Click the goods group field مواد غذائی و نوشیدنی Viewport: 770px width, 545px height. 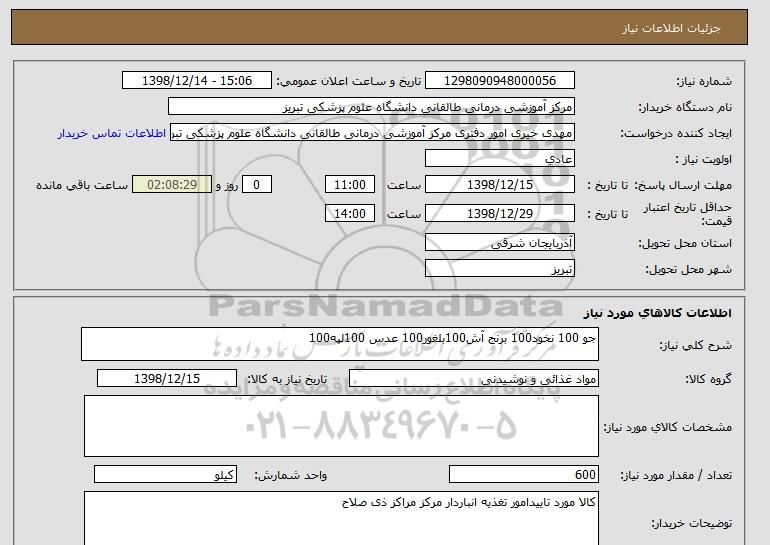(473, 379)
